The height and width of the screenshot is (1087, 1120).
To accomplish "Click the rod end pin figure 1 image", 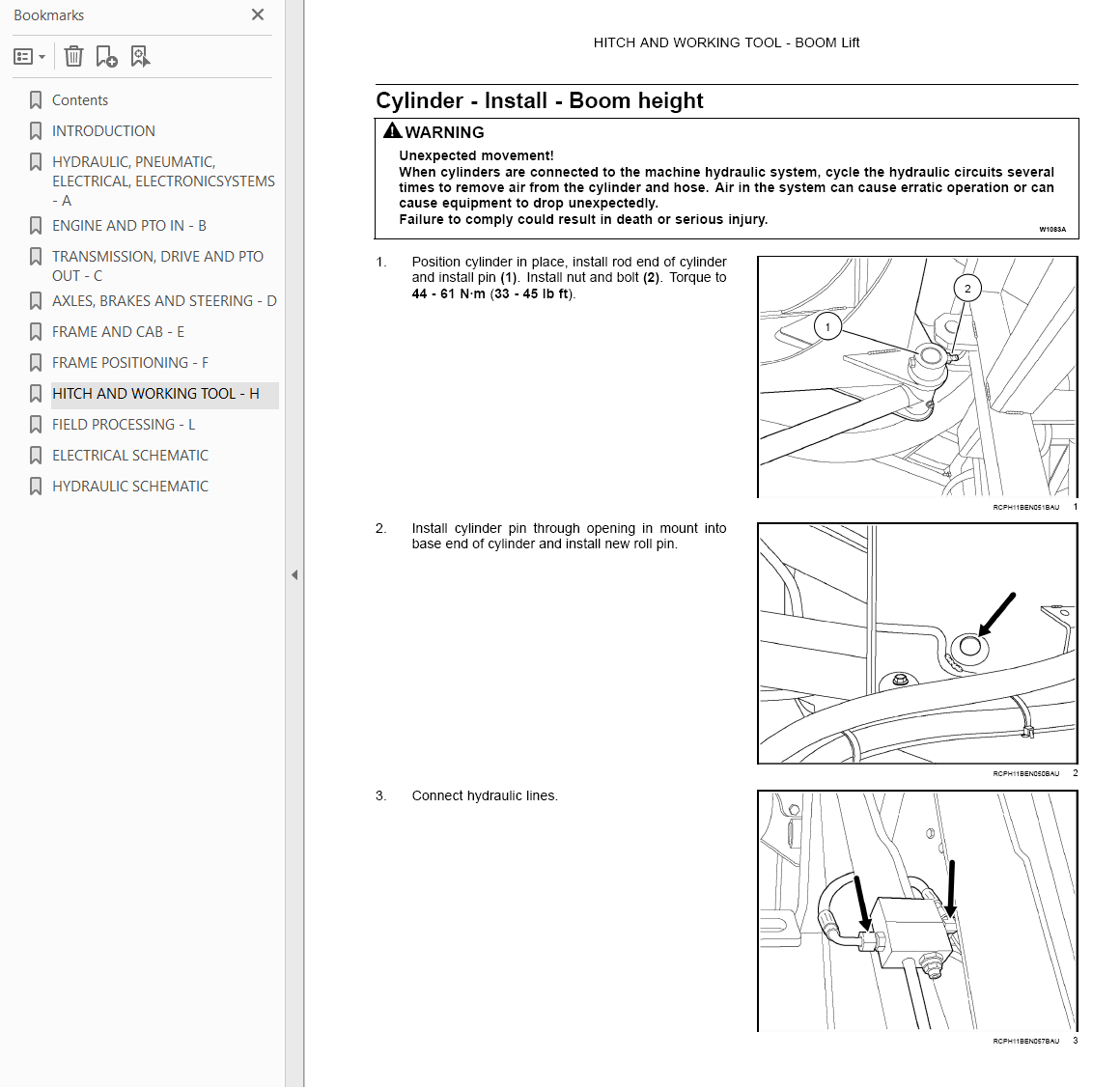I will [917, 376].
